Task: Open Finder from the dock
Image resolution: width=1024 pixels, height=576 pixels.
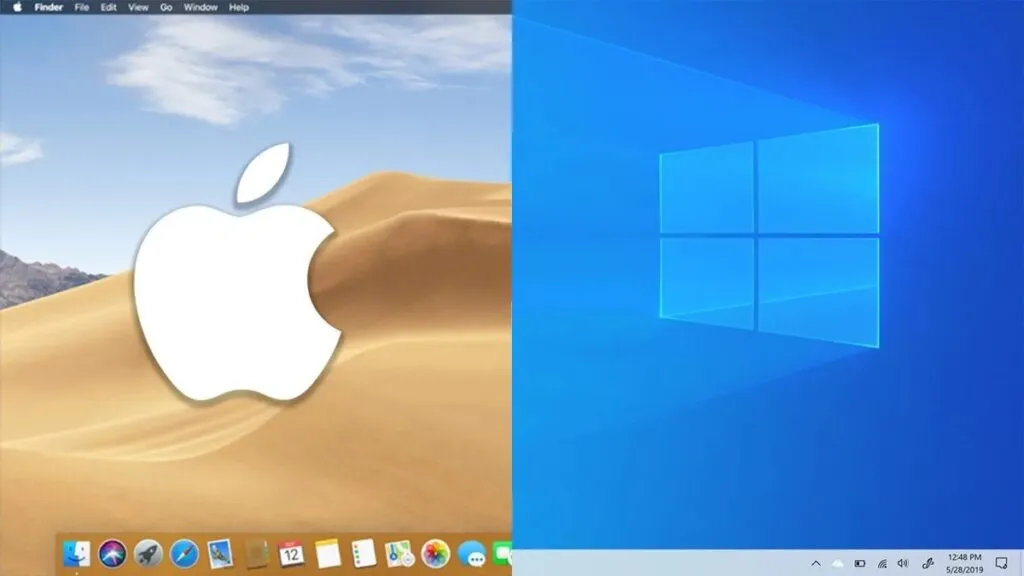Action: coord(77,552)
